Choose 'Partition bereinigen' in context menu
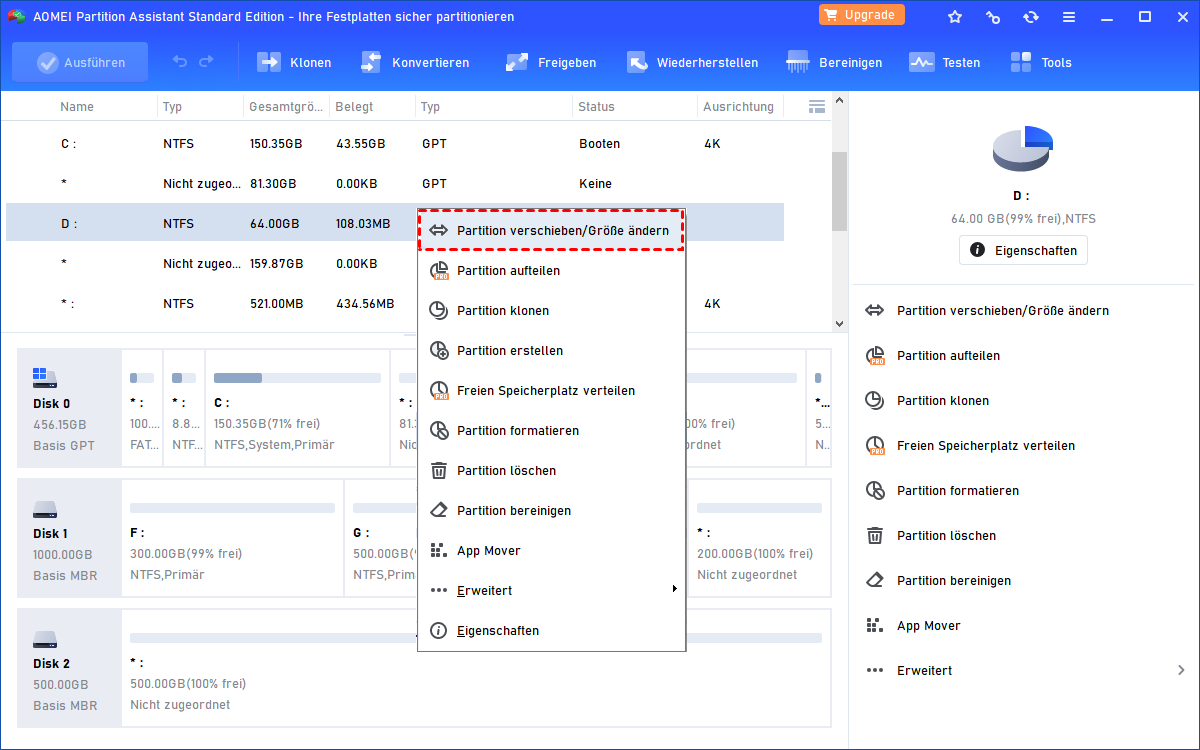 tap(551, 510)
